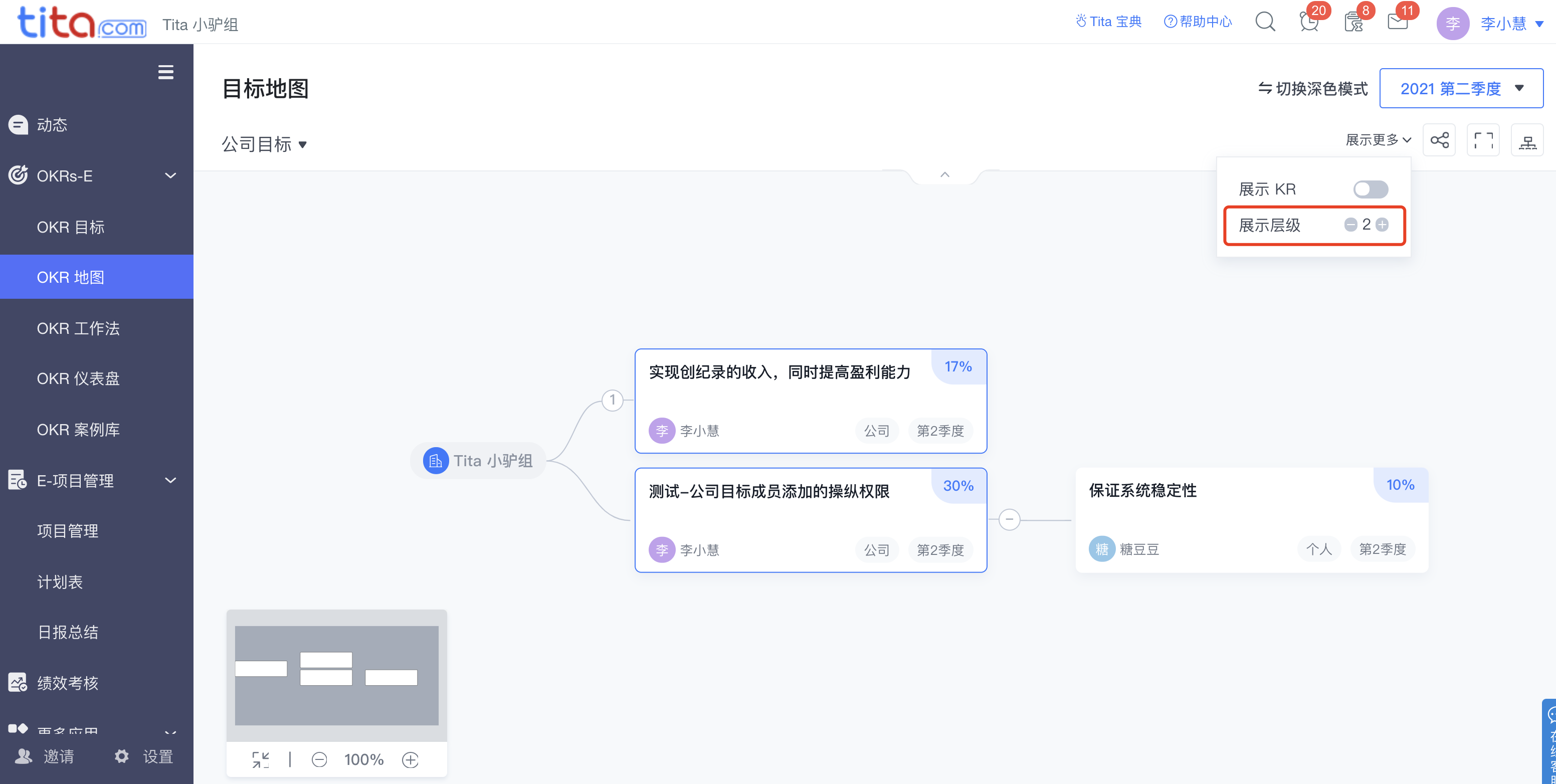Screen dimensions: 1556x784
Task: Collapse children of 测试-公司目标 with minus node
Action: click(1010, 519)
